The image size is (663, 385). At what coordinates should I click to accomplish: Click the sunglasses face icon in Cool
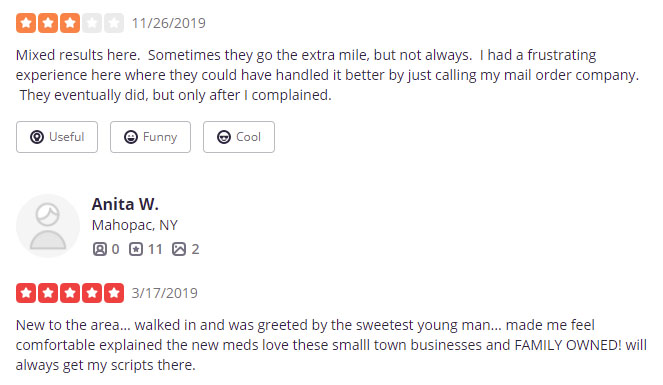224,137
